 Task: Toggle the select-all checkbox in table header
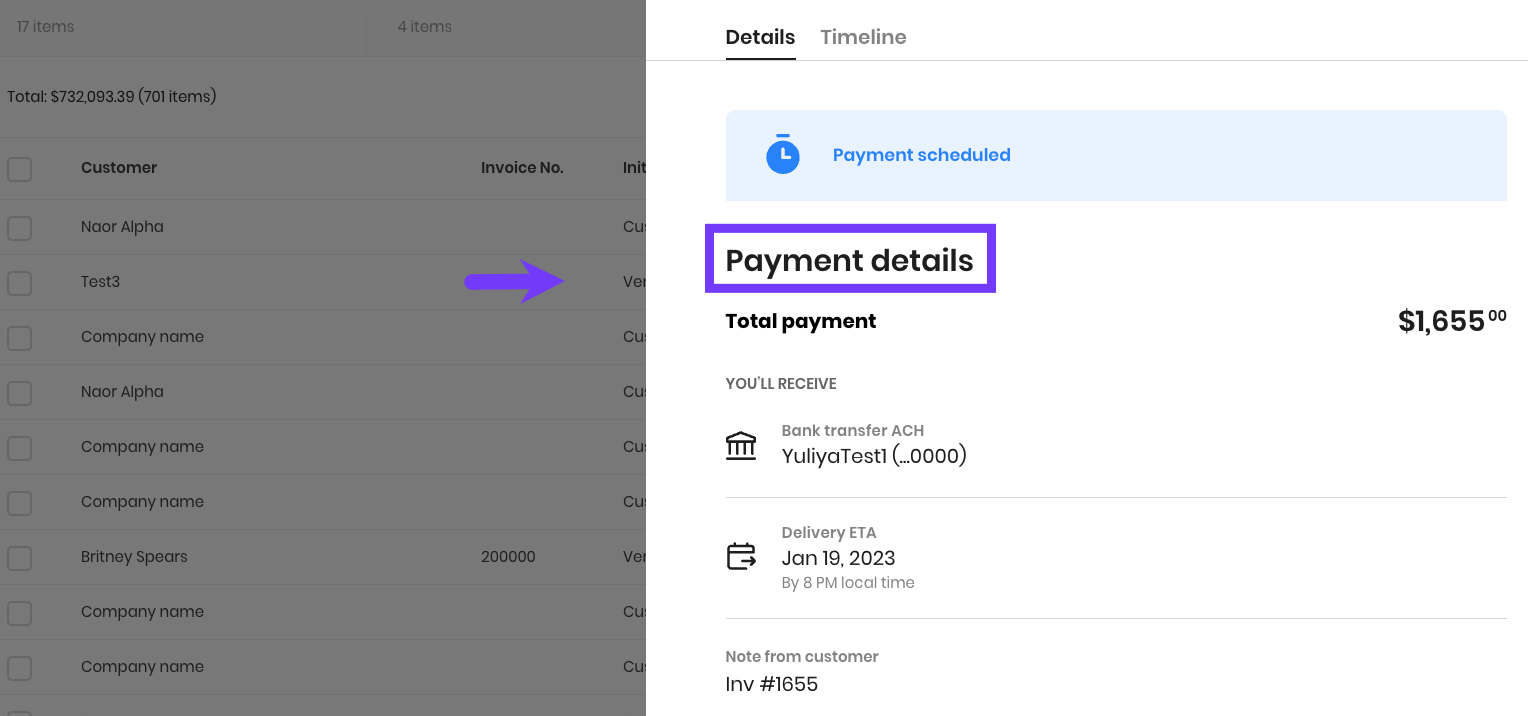19,169
